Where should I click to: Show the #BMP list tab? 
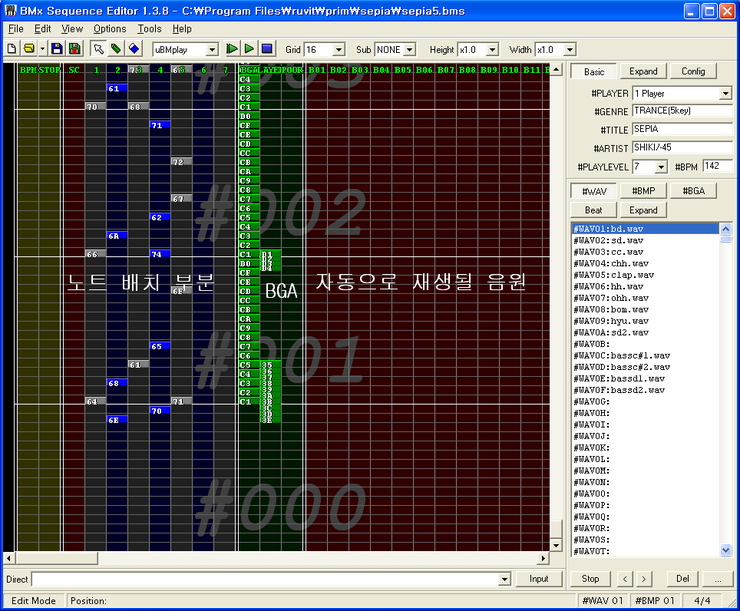(x=643, y=191)
